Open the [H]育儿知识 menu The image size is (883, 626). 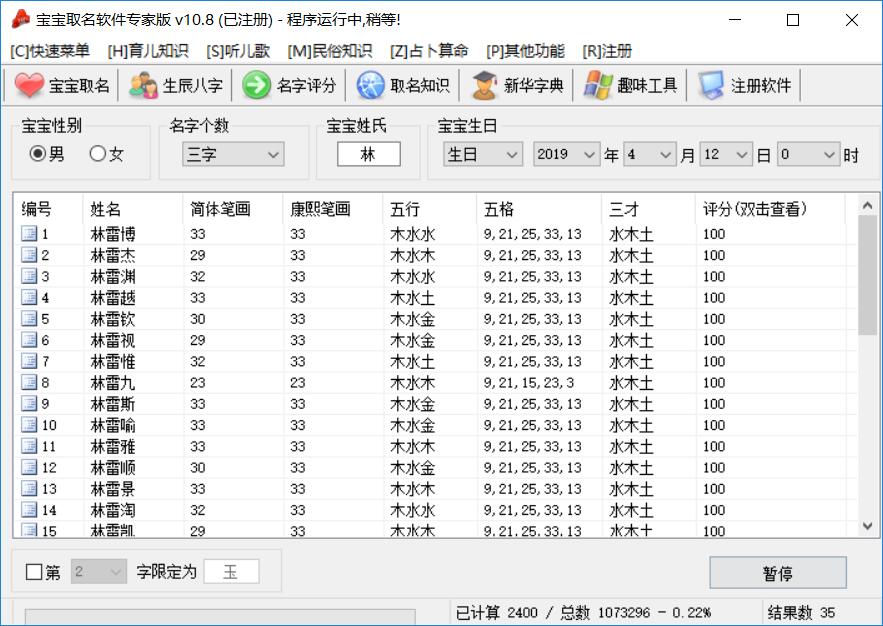tap(148, 51)
